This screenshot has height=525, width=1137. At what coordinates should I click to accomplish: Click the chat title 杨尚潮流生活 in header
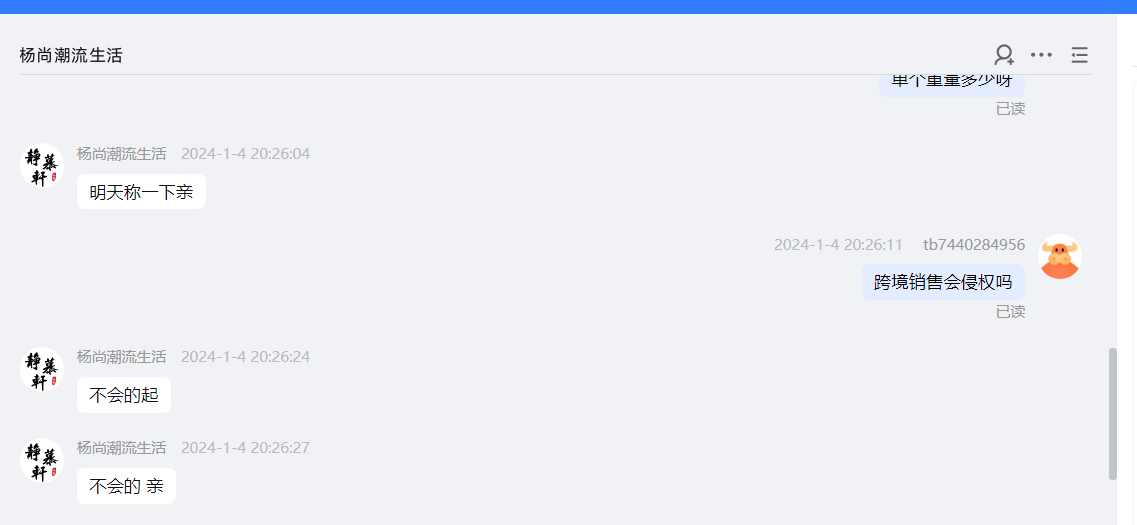point(71,55)
